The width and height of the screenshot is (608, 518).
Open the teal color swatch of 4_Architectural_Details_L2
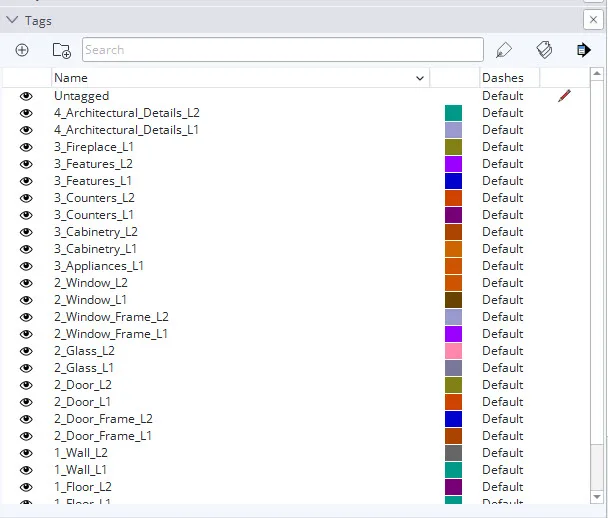[x=453, y=113]
